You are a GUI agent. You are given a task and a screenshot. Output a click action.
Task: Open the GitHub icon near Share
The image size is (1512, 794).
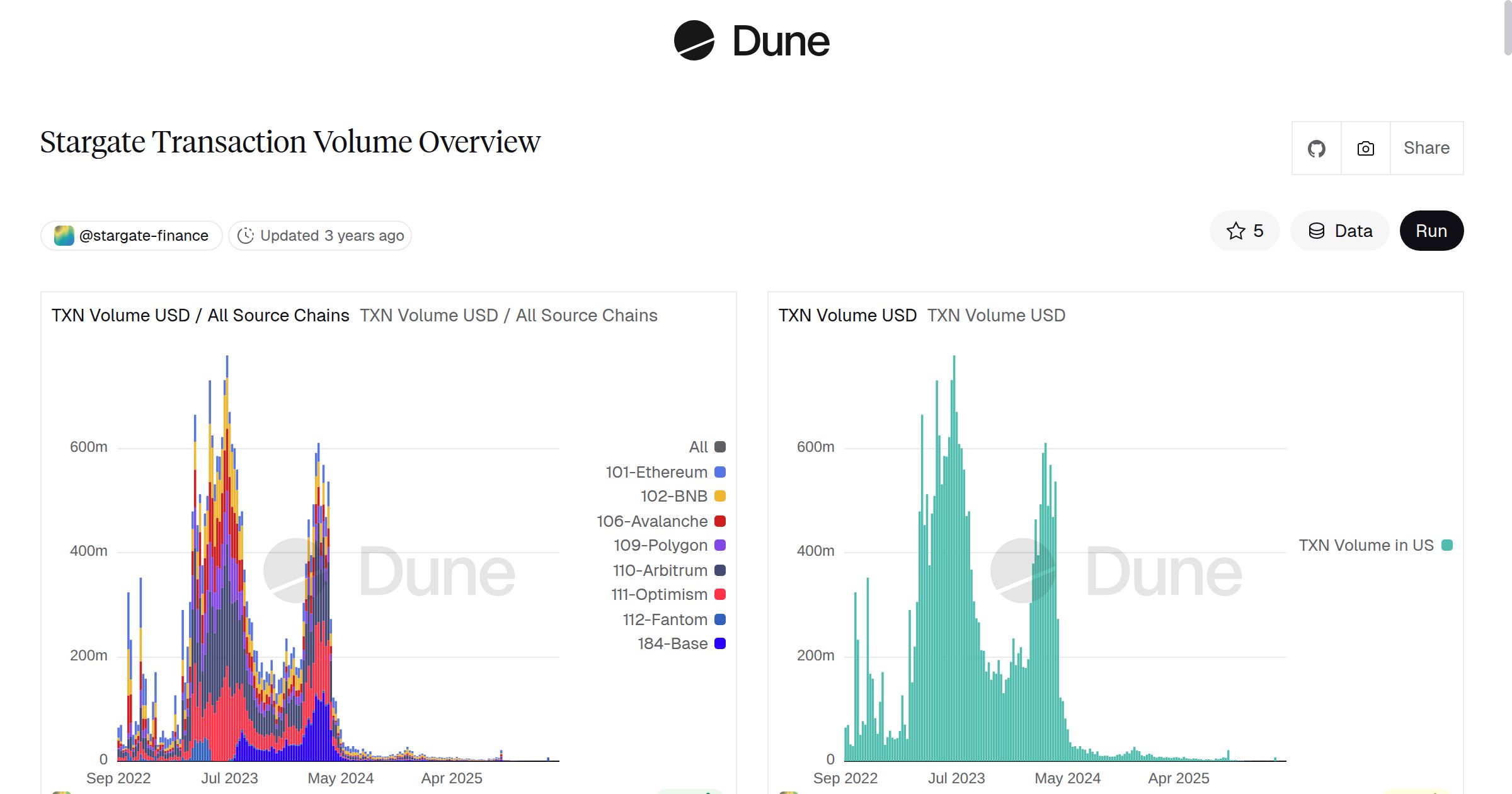click(x=1316, y=148)
